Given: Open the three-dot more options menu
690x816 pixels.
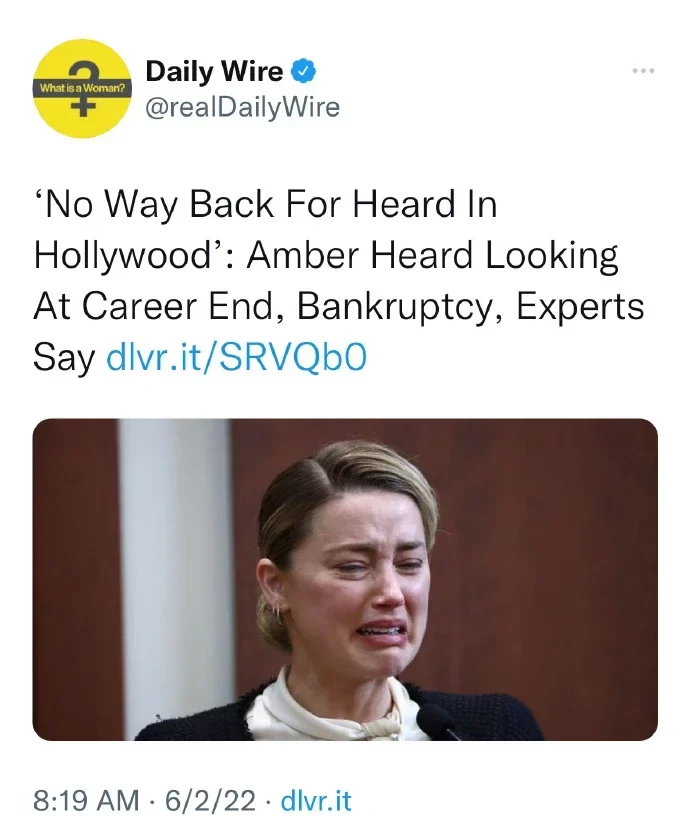Looking at the screenshot, I should pos(643,70).
